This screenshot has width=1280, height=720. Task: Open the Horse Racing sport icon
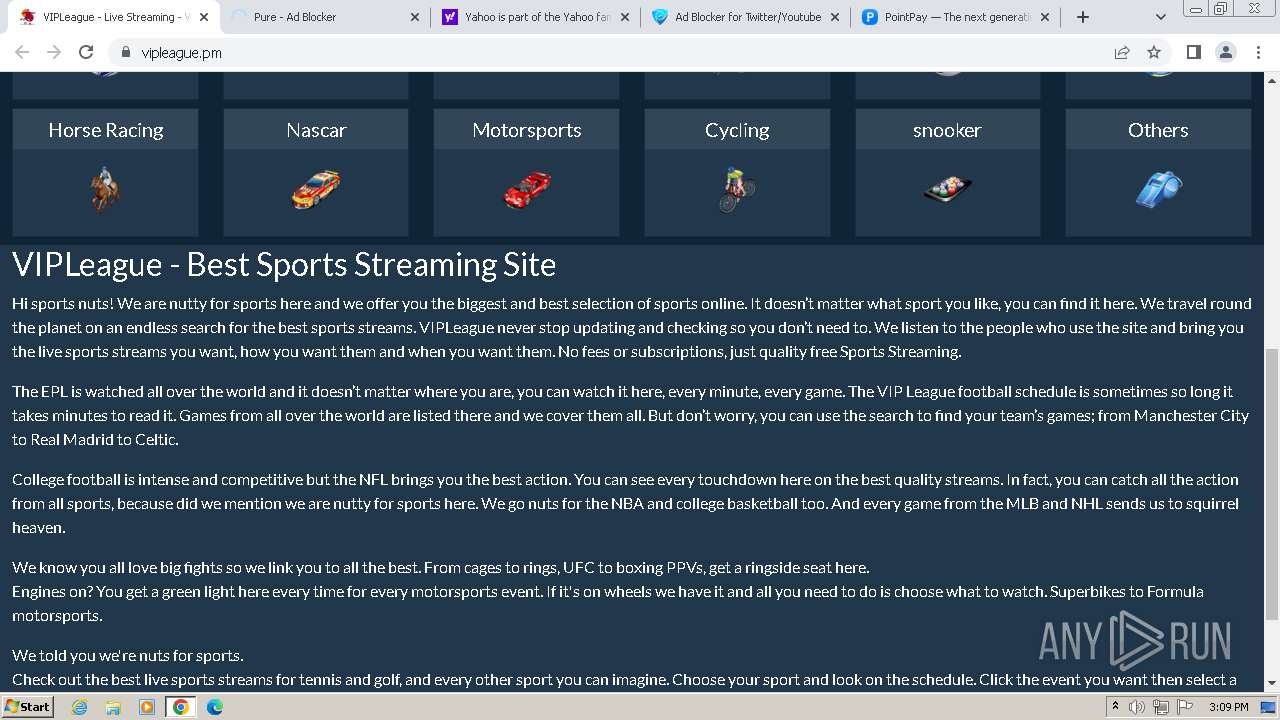(105, 190)
